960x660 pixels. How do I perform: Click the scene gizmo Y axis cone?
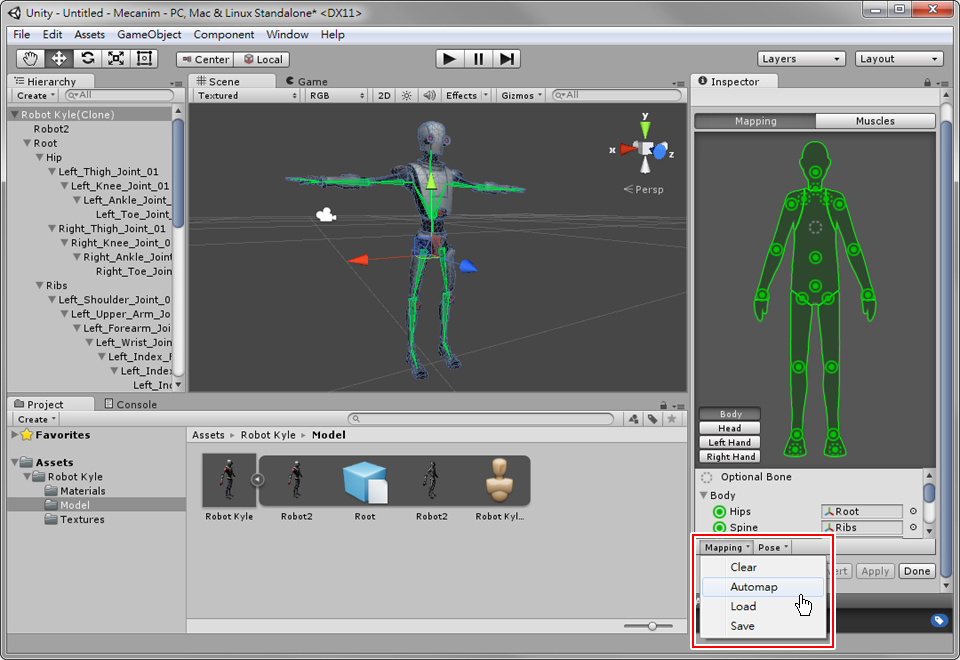coord(645,129)
